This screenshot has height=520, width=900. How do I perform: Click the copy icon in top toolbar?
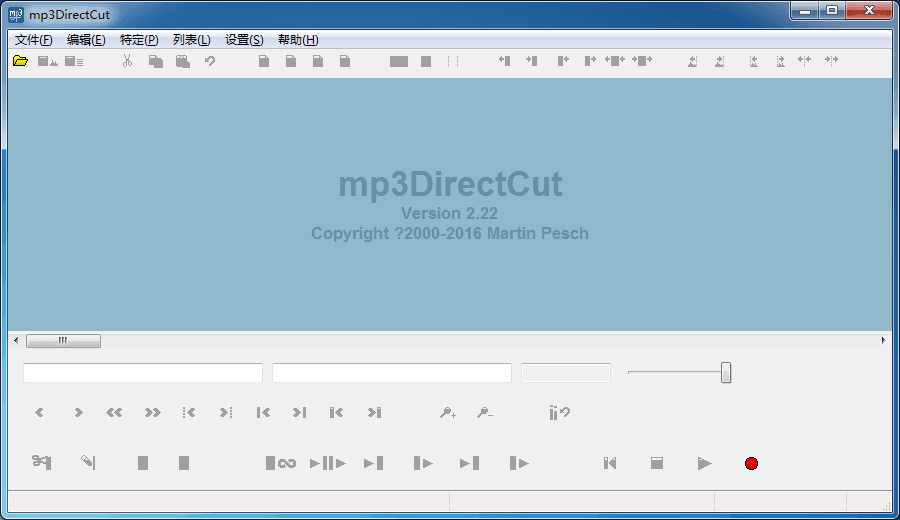[x=156, y=61]
